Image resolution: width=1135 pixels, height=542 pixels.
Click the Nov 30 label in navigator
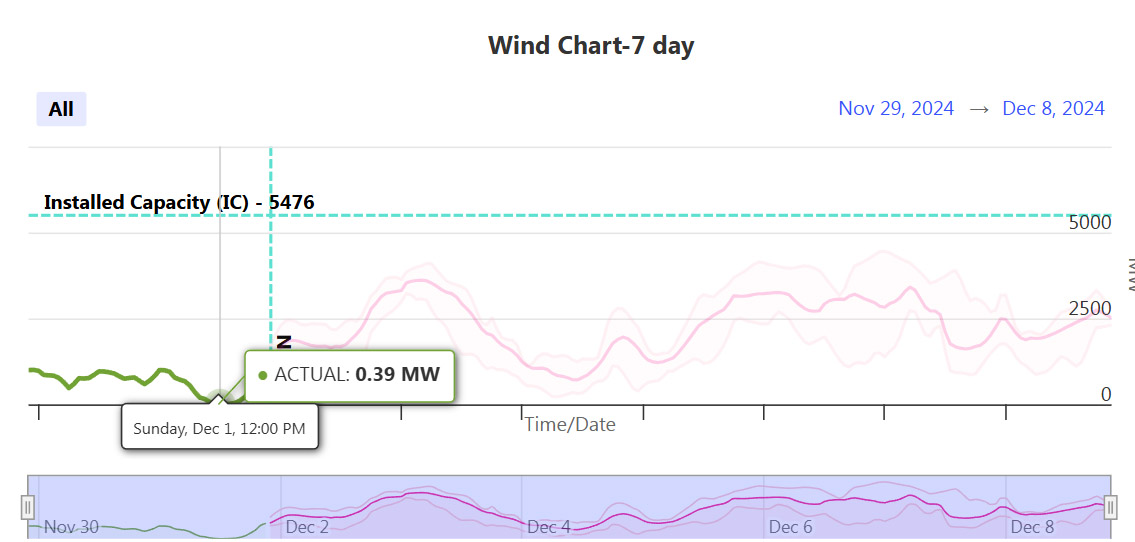tap(72, 527)
